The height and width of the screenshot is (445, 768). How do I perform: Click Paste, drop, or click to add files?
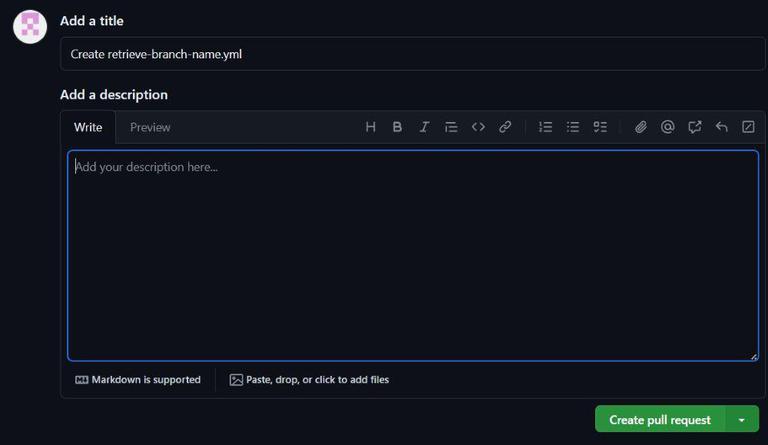point(309,380)
